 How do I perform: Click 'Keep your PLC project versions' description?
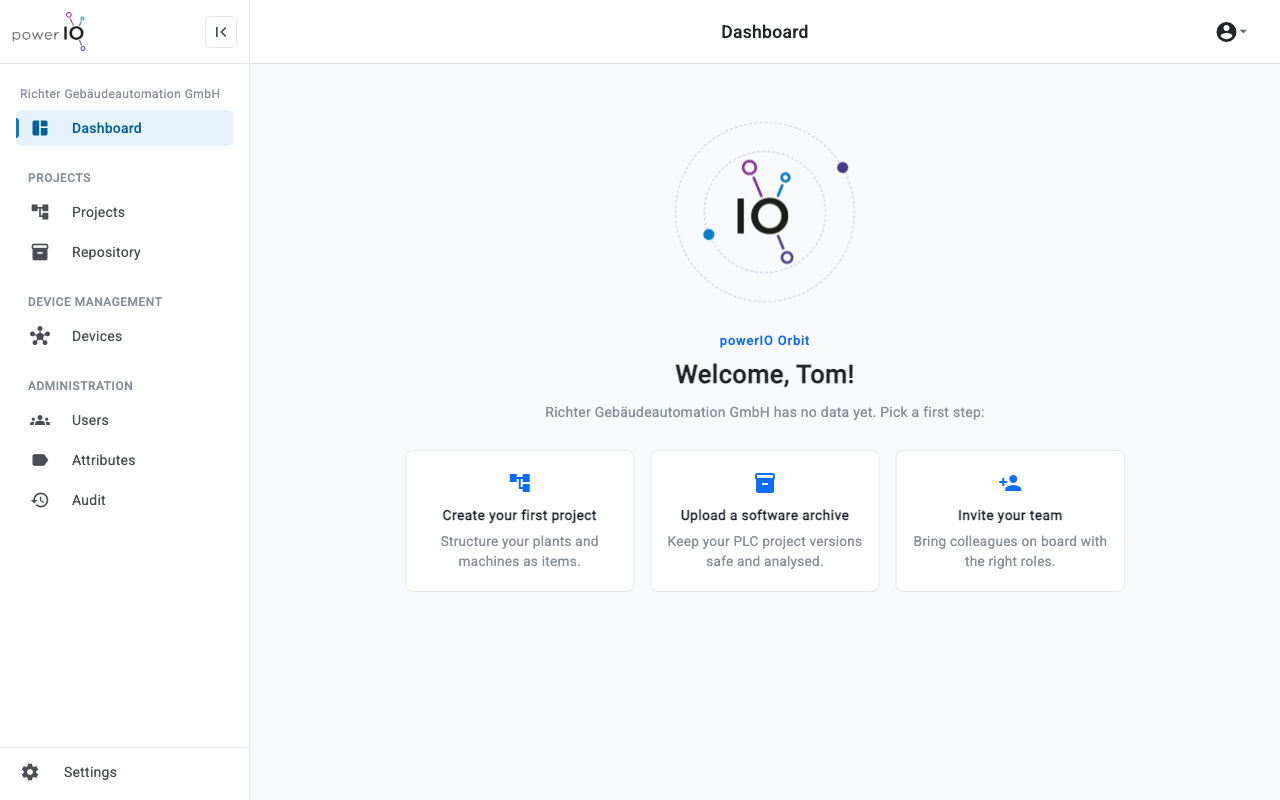[765, 551]
